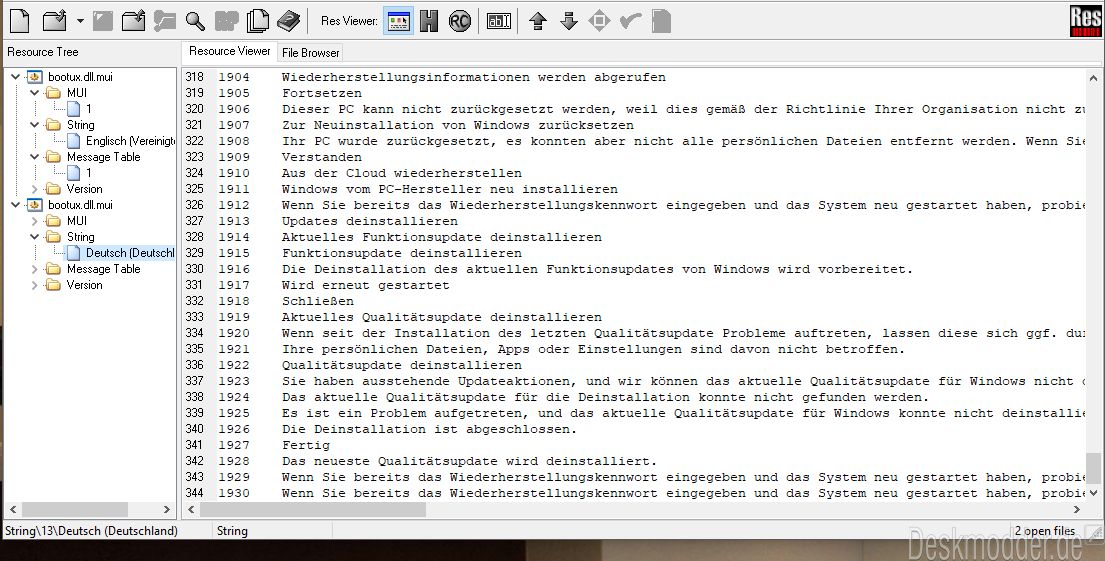Click Resource Tree horizontal scrollbar thumb
Viewport: 1105px width, 561px height.
tap(74, 510)
